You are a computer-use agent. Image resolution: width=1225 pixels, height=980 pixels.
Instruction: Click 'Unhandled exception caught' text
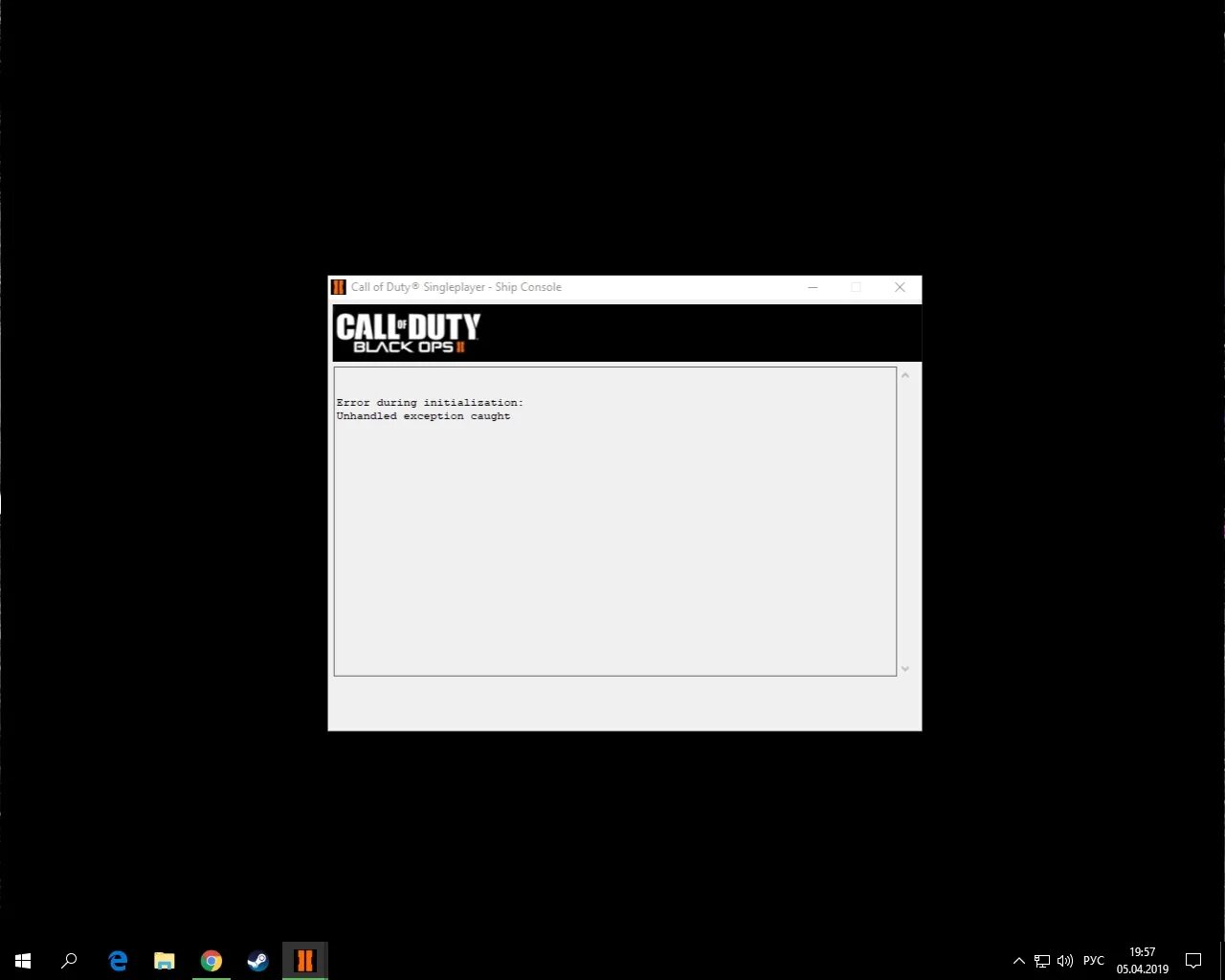tap(423, 416)
